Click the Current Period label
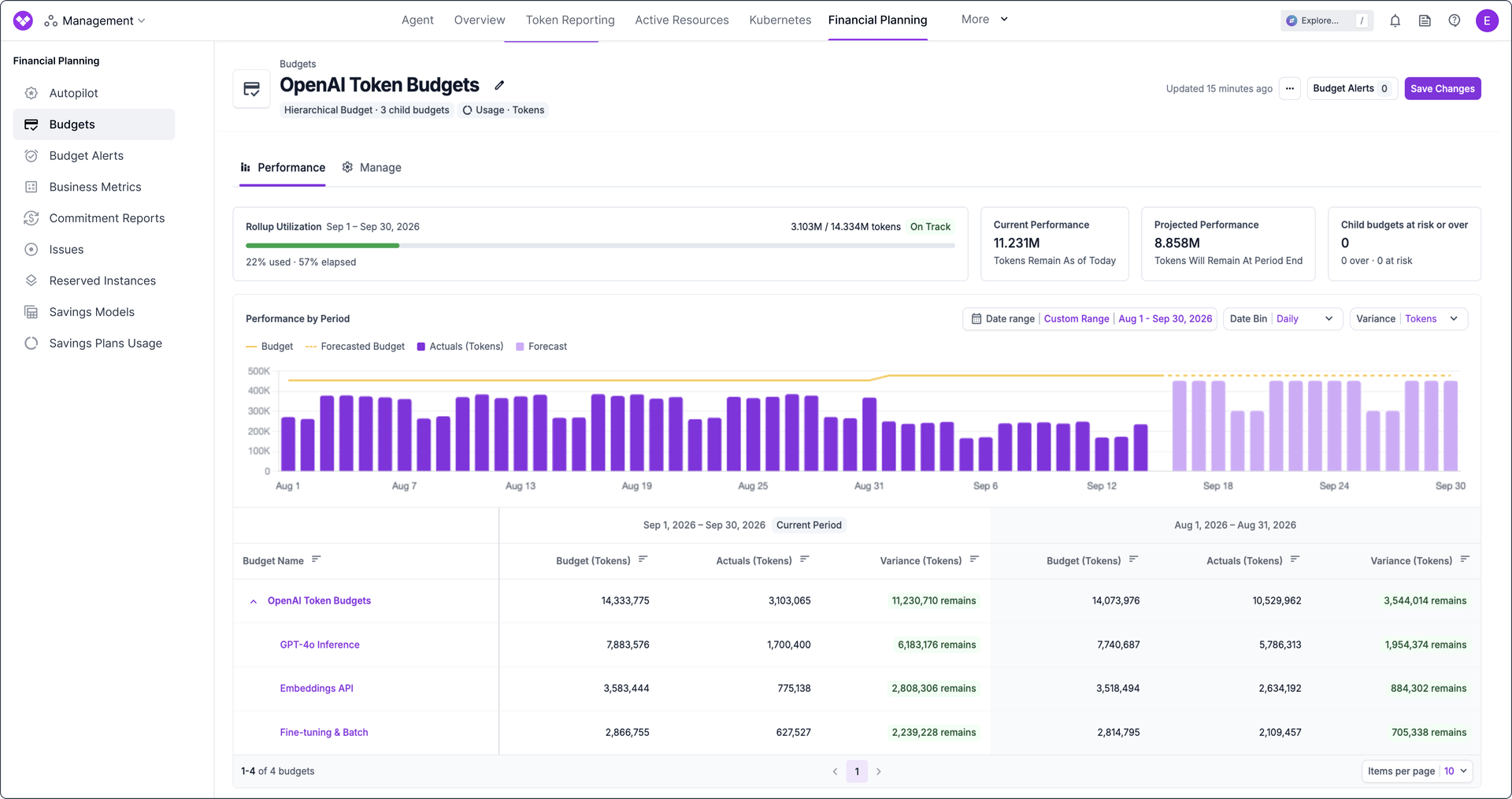The height and width of the screenshot is (799, 1512). tap(809, 525)
